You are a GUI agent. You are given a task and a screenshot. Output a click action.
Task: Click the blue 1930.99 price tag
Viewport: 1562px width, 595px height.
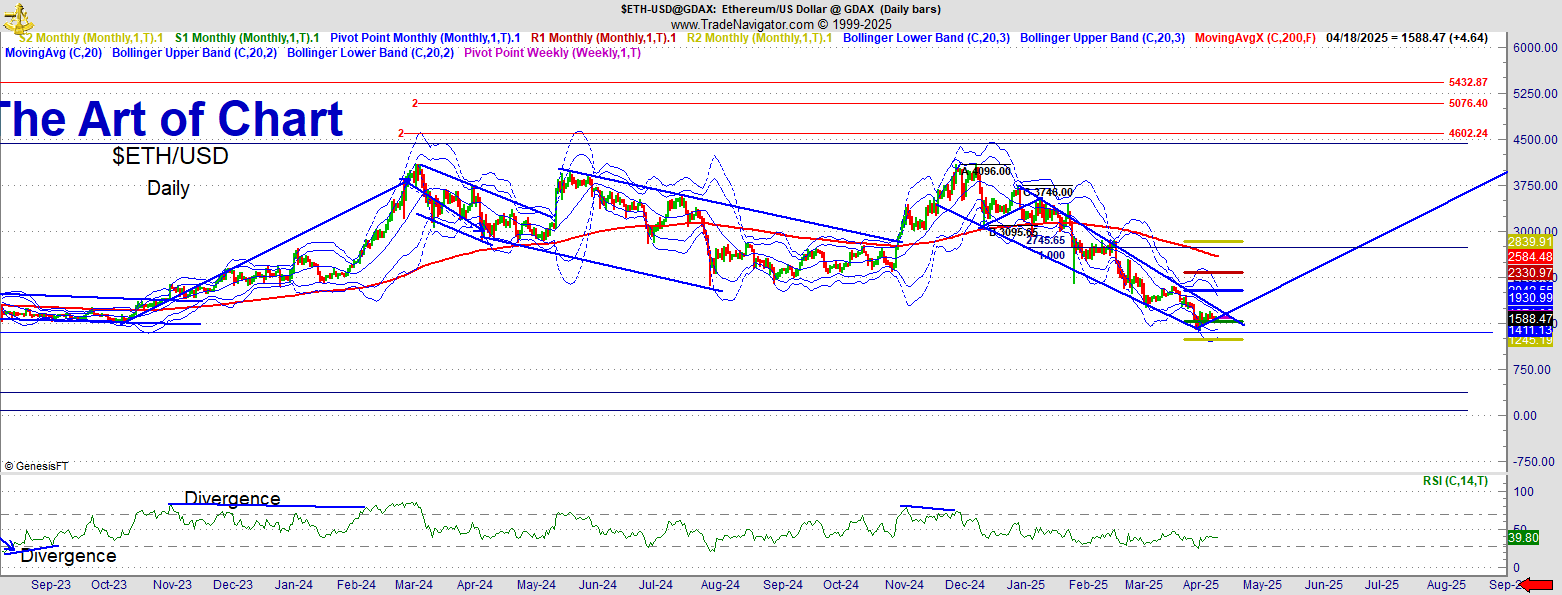pos(1531,298)
